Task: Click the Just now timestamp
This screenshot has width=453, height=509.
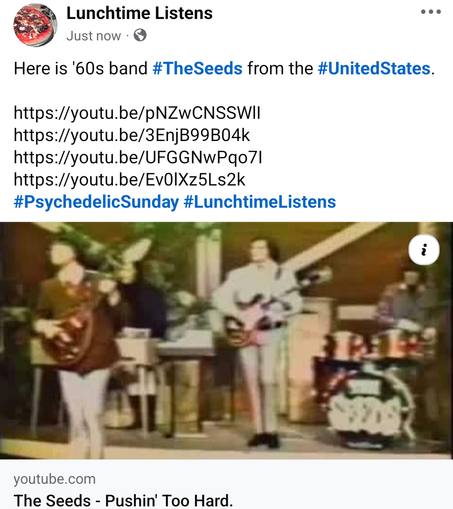Action: click(93, 36)
